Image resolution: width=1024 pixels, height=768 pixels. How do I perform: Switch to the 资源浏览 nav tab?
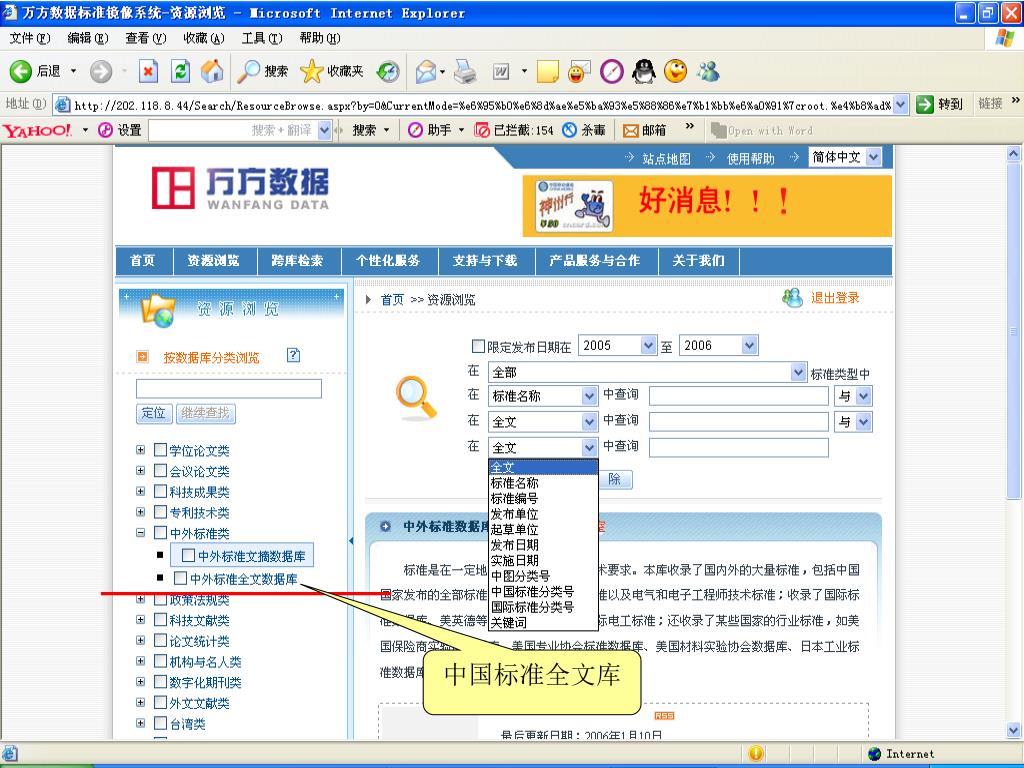tap(214, 261)
